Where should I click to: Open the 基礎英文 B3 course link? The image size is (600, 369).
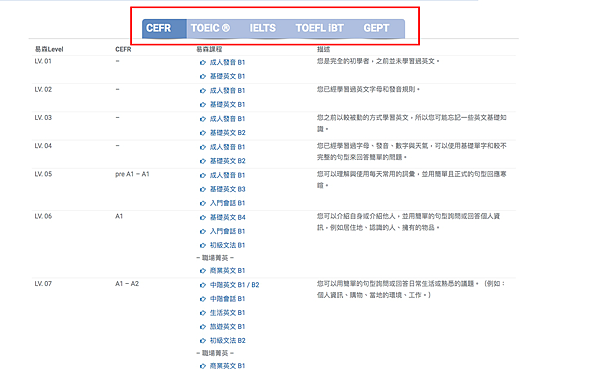[228, 189]
